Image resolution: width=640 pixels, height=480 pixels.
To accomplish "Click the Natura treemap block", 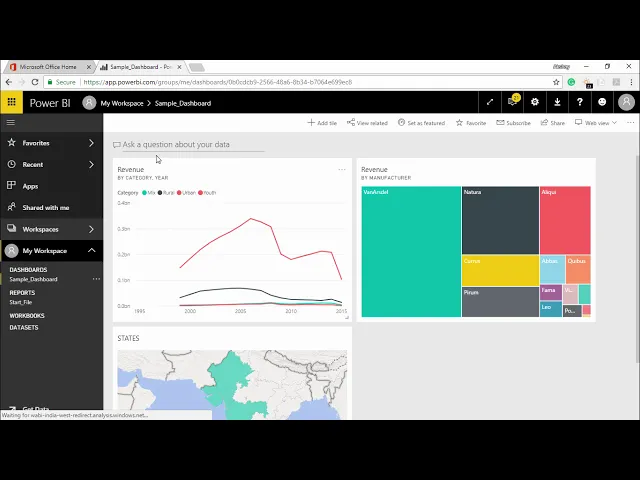I will (x=500, y=220).
